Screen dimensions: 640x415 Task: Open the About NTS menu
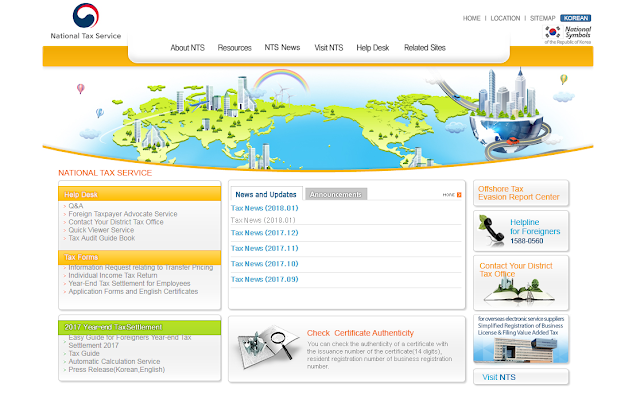tap(187, 48)
